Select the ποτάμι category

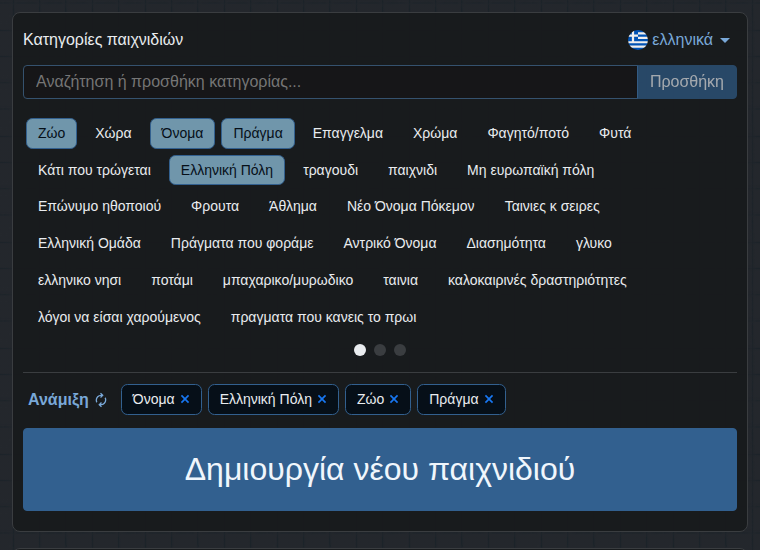click(172, 281)
